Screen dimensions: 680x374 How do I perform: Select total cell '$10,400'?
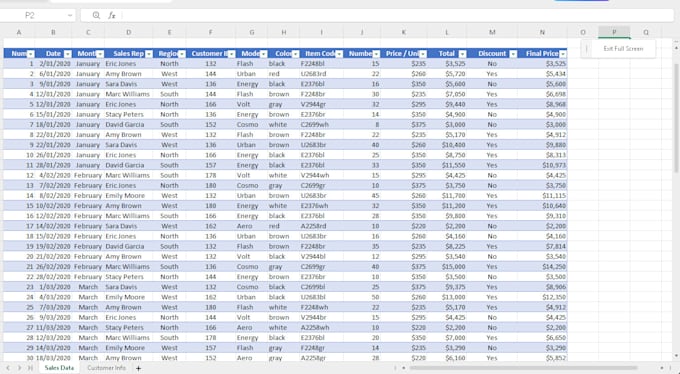pos(447,145)
